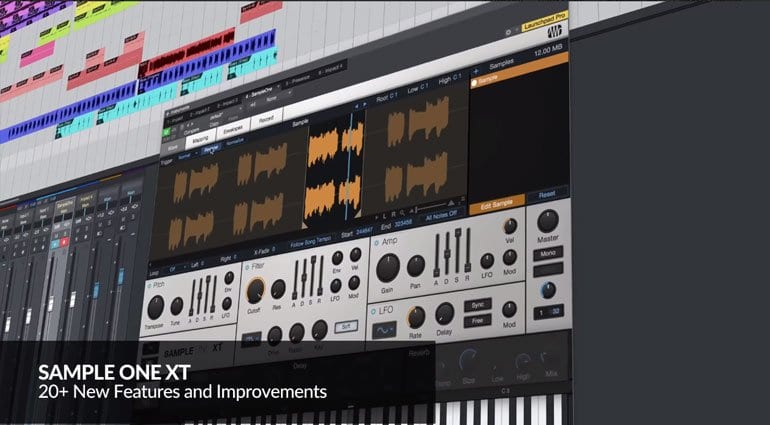Toggle the filter Soft button
Image resolution: width=770 pixels, height=425 pixels.
pos(346,326)
